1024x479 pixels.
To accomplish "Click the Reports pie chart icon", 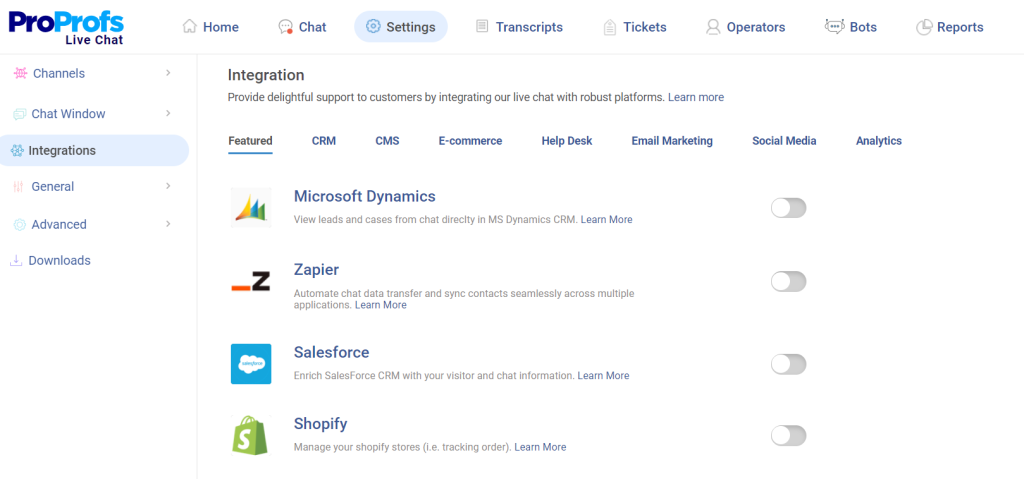I will [x=923, y=27].
